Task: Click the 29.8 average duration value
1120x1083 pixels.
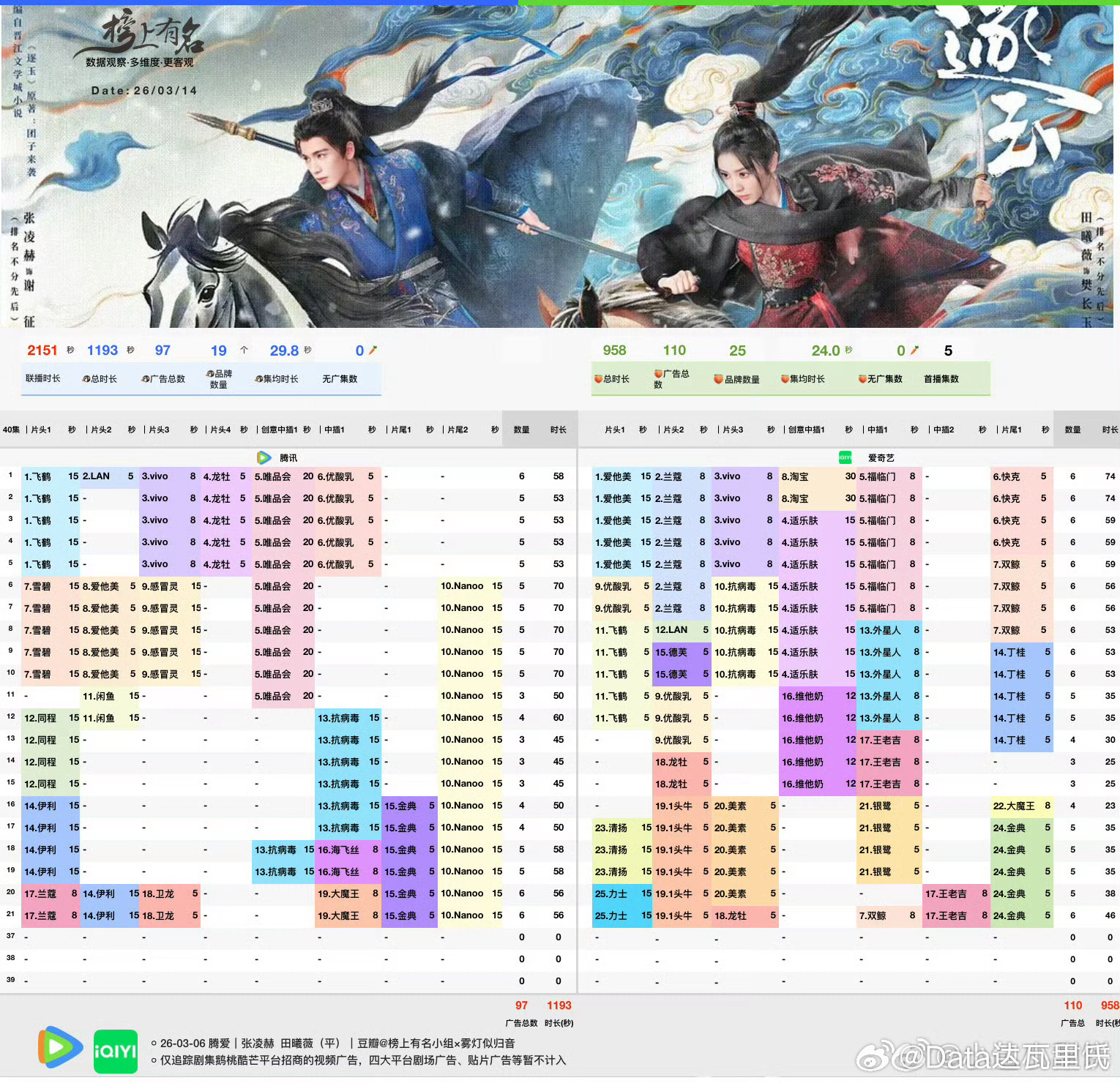Action: (x=284, y=351)
